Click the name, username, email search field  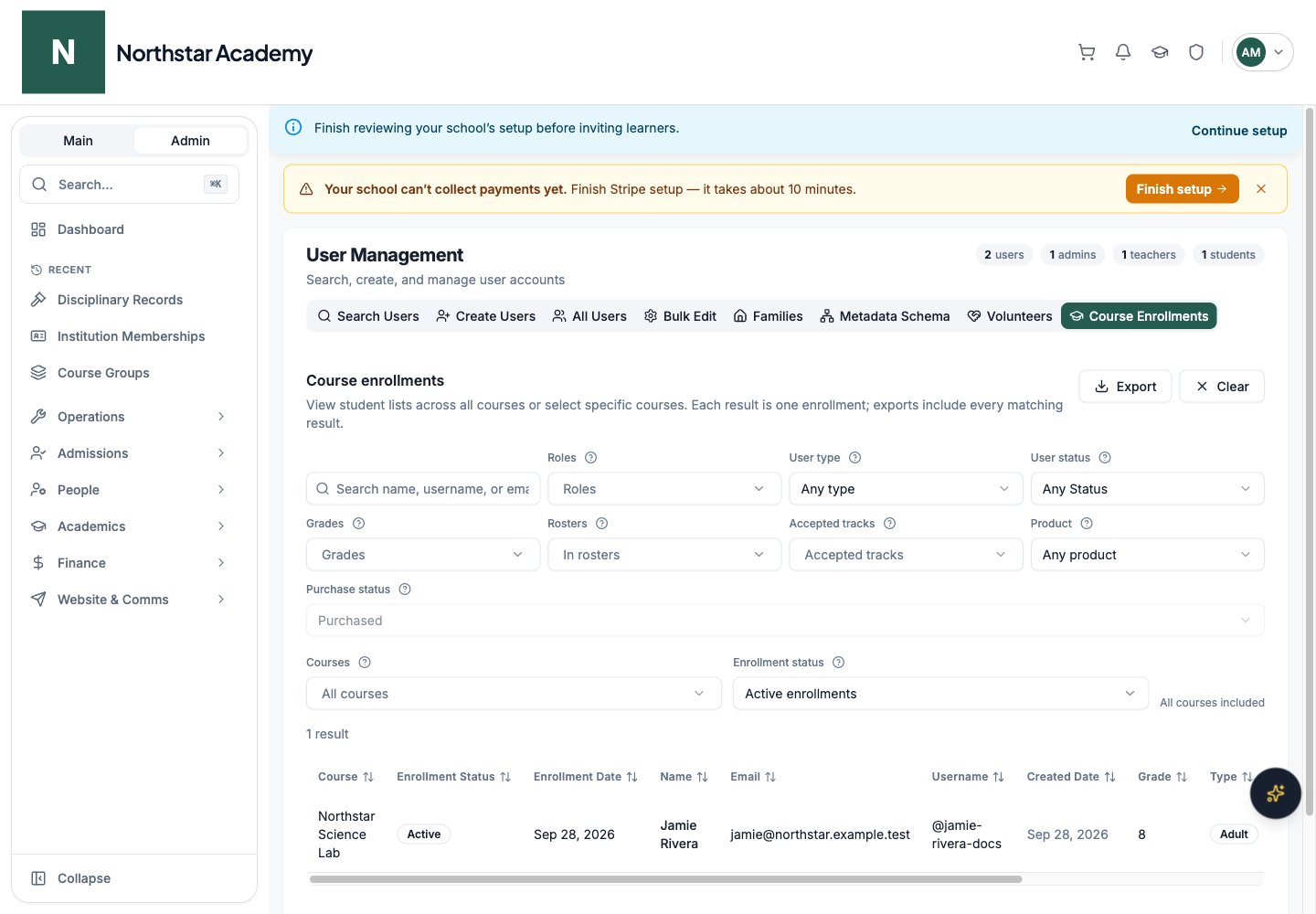pos(423,489)
